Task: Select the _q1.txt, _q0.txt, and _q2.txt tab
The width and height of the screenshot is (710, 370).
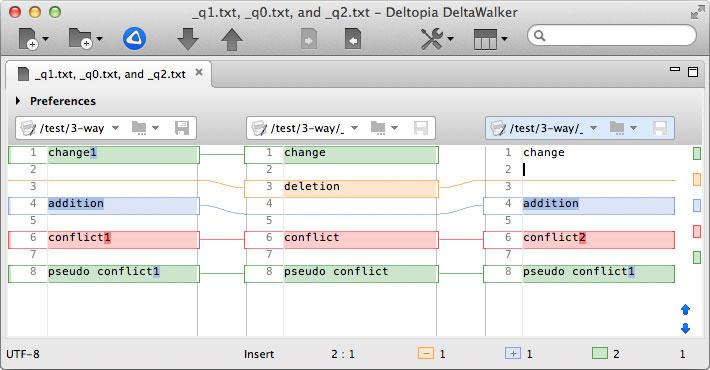Action: (110, 74)
